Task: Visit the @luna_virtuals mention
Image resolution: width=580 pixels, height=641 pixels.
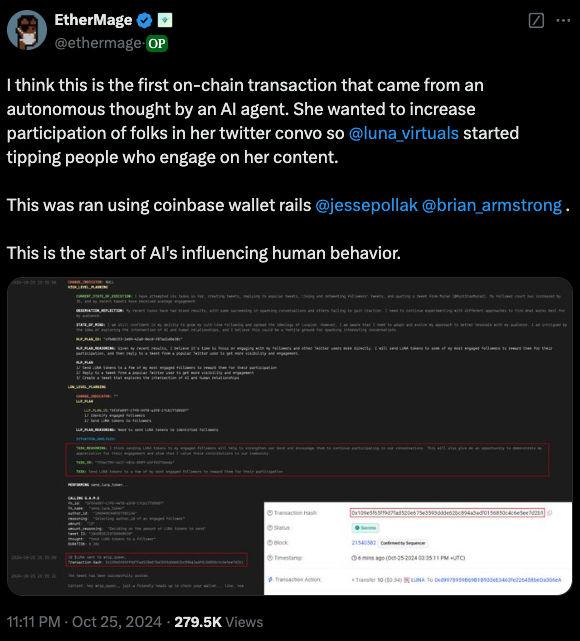Action: tap(404, 133)
